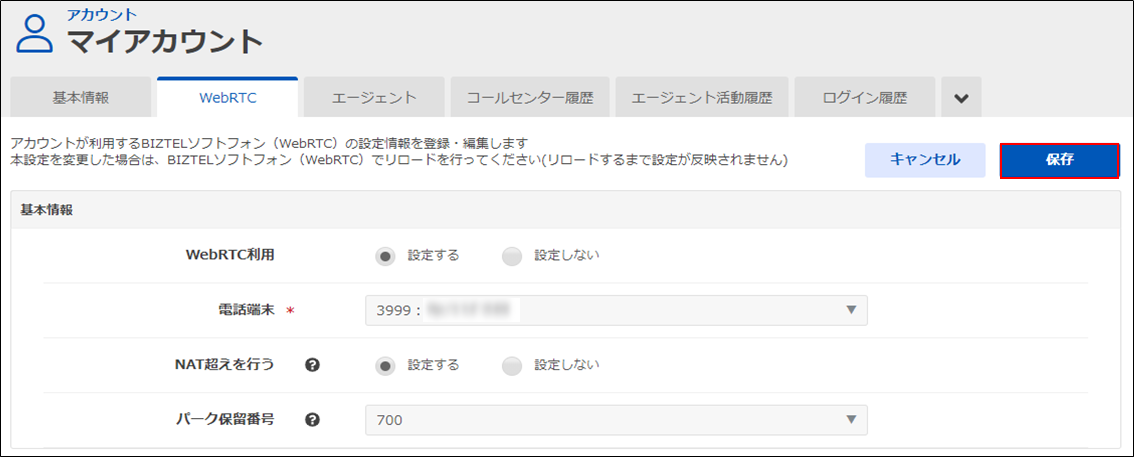Screen dimensions: 1134x457
Task: Select 設定する for WebRTC利用
Action: 384,255
